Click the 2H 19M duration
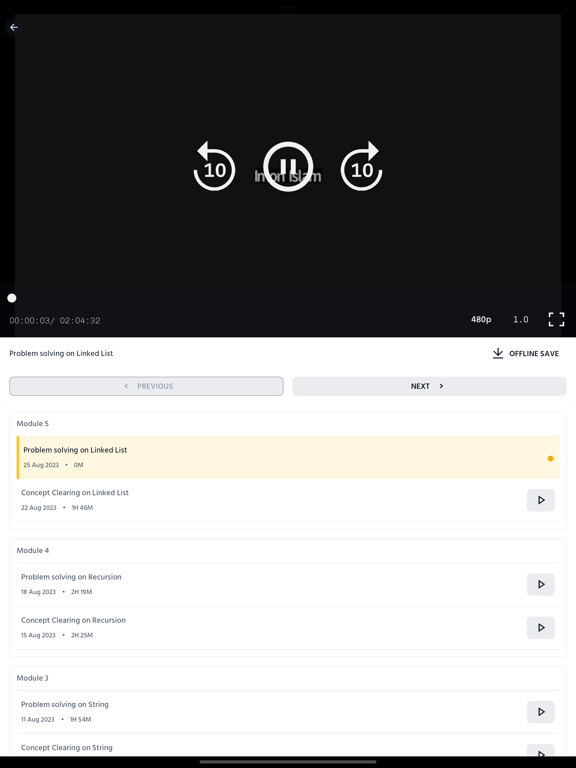 point(81,592)
